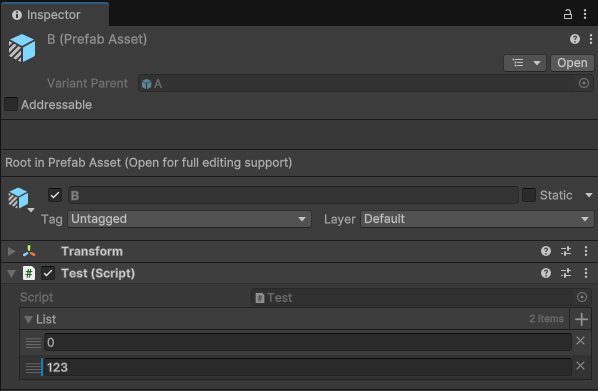Click the Open prefab button
The image size is (598, 391).
pos(572,63)
